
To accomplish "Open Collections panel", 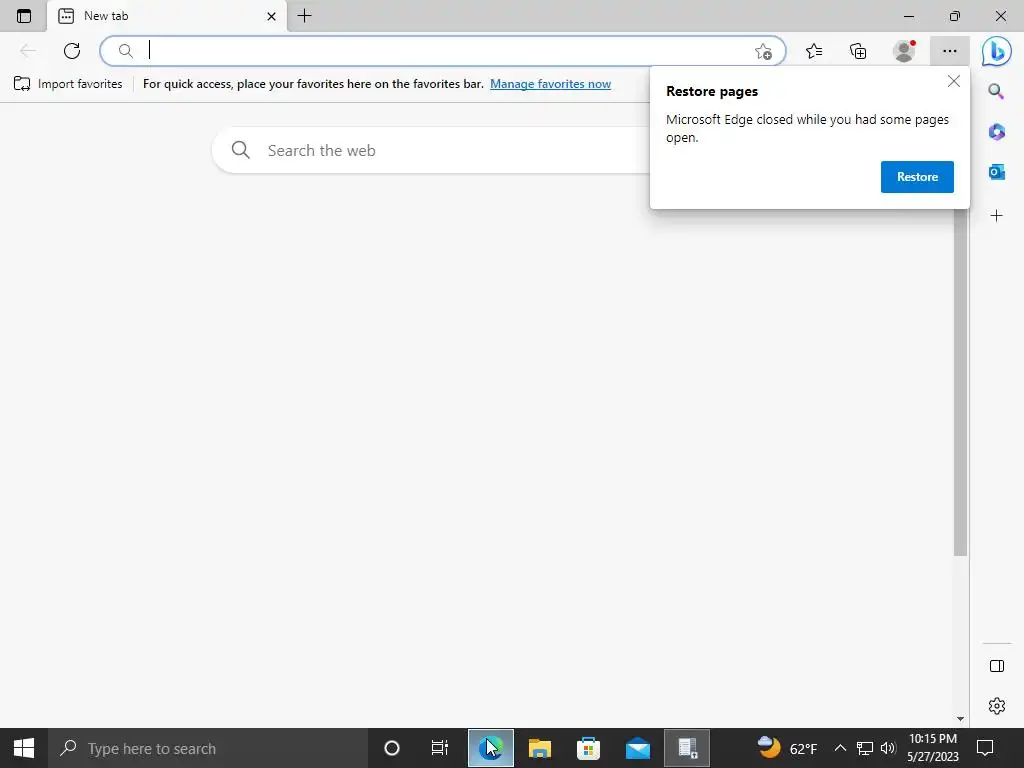I will coord(858,51).
